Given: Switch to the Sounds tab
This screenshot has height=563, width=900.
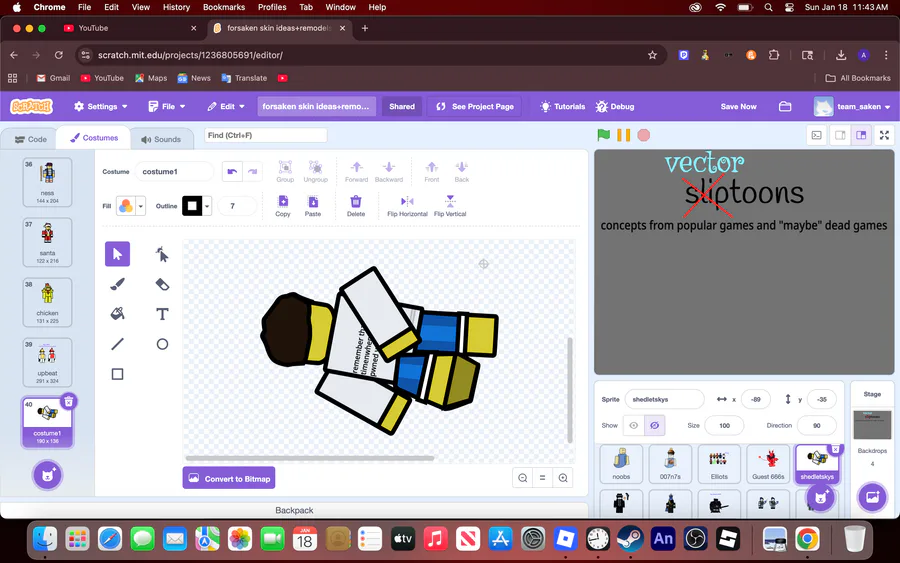Looking at the screenshot, I should [161, 139].
